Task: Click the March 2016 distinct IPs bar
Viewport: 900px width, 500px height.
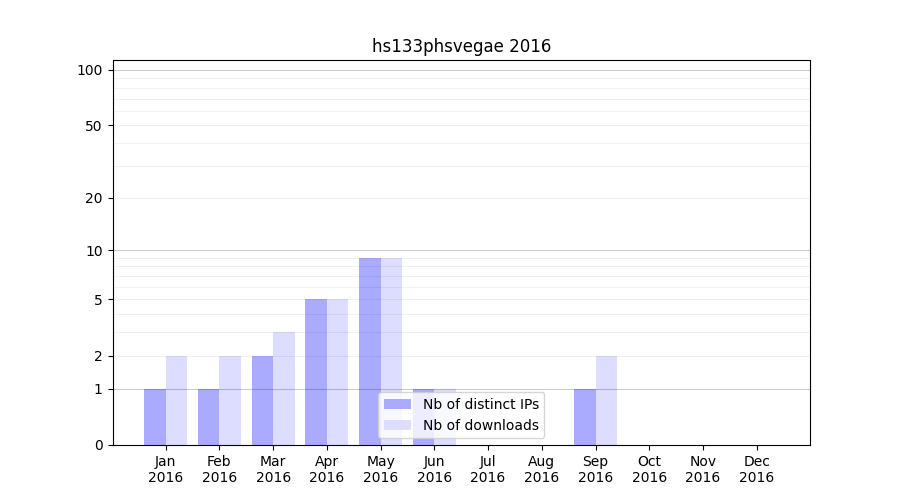Action: click(262, 400)
